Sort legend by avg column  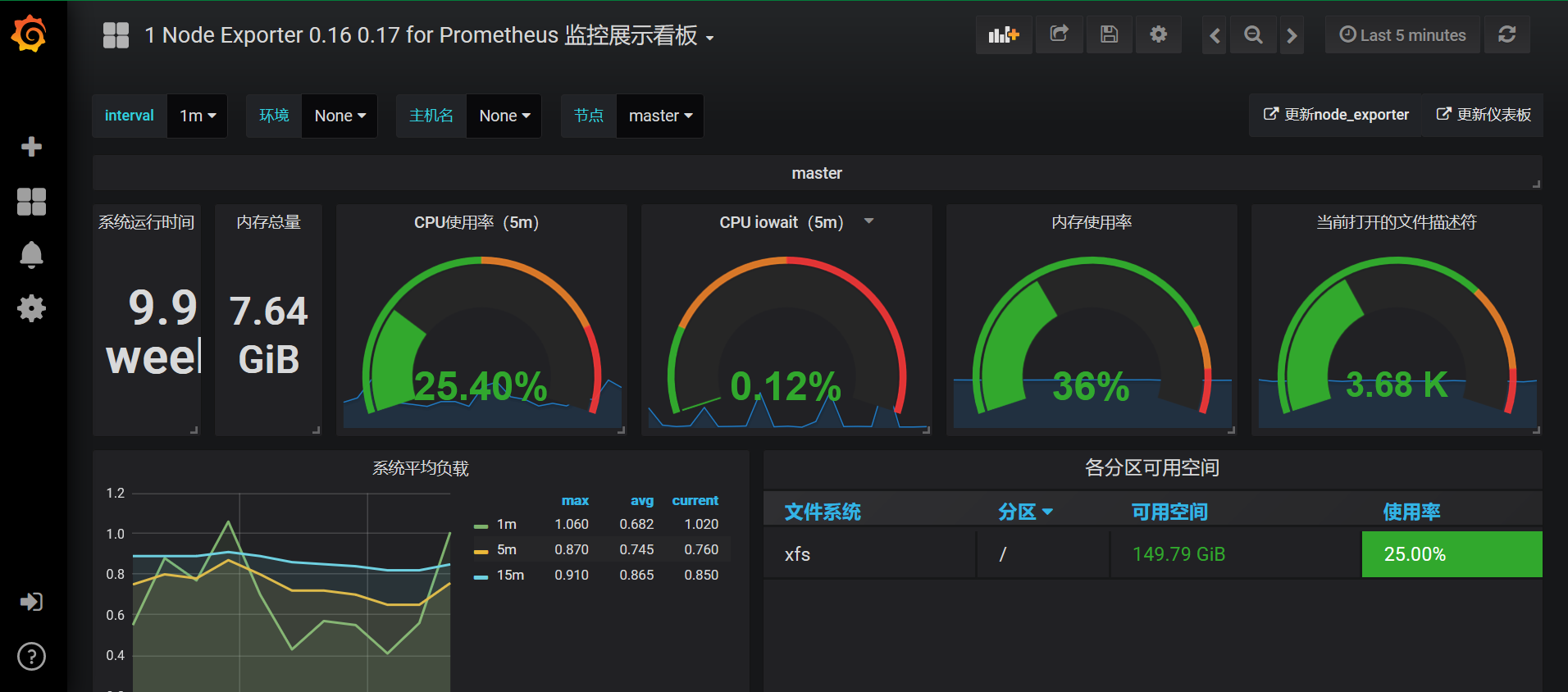pyautogui.click(x=642, y=500)
